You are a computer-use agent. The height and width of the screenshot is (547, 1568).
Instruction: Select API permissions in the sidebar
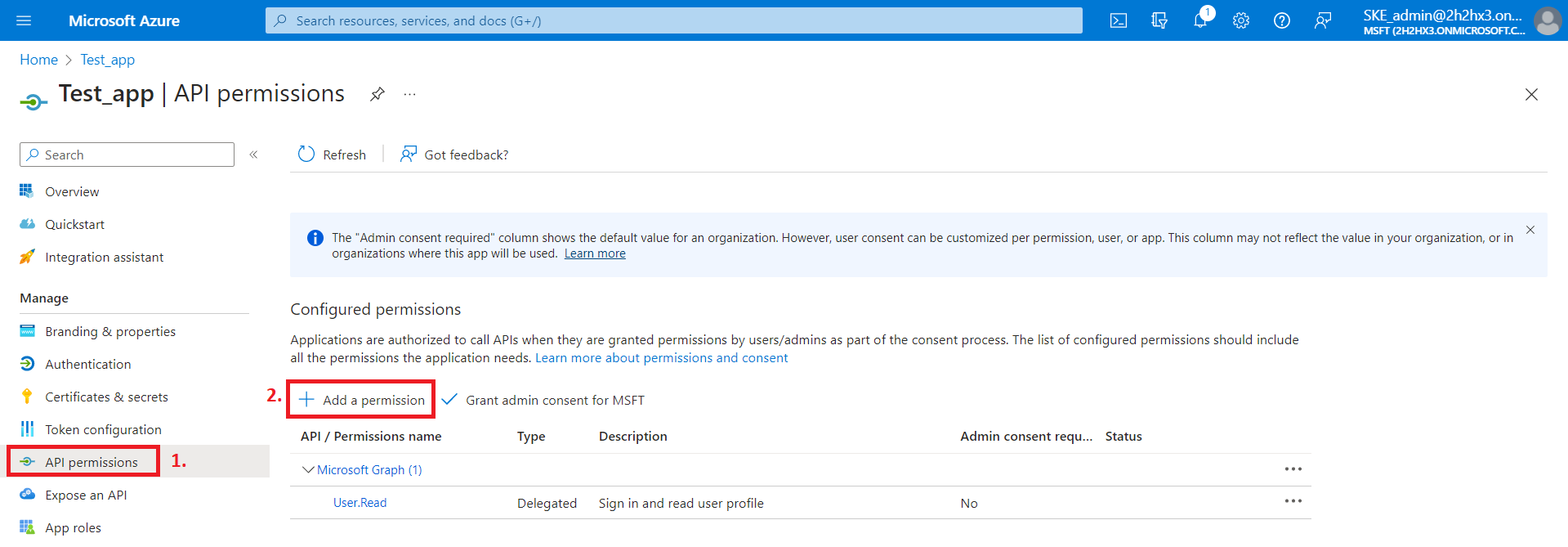pos(91,462)
